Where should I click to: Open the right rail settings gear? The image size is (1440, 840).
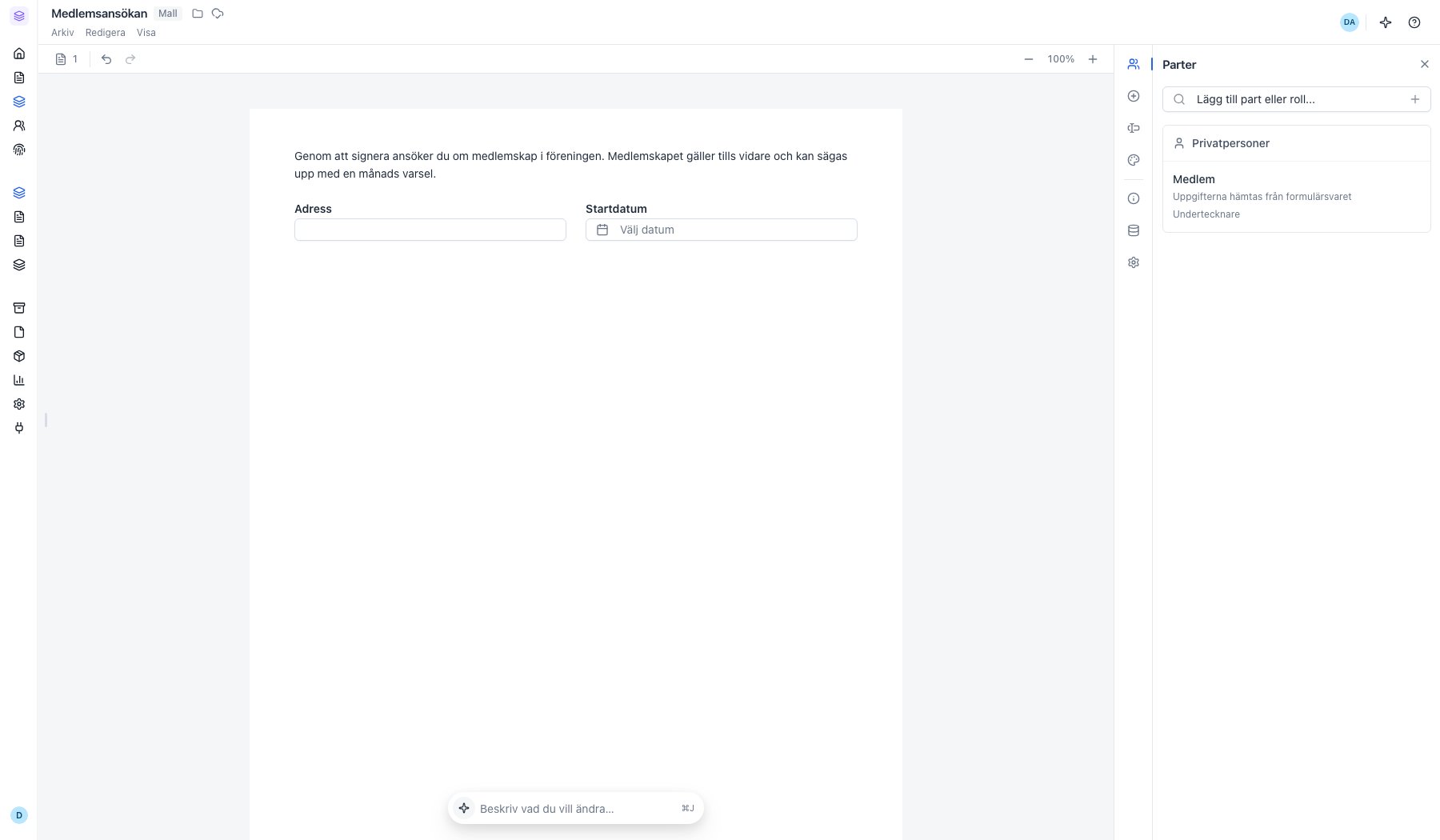click(x=1134, y=262)
